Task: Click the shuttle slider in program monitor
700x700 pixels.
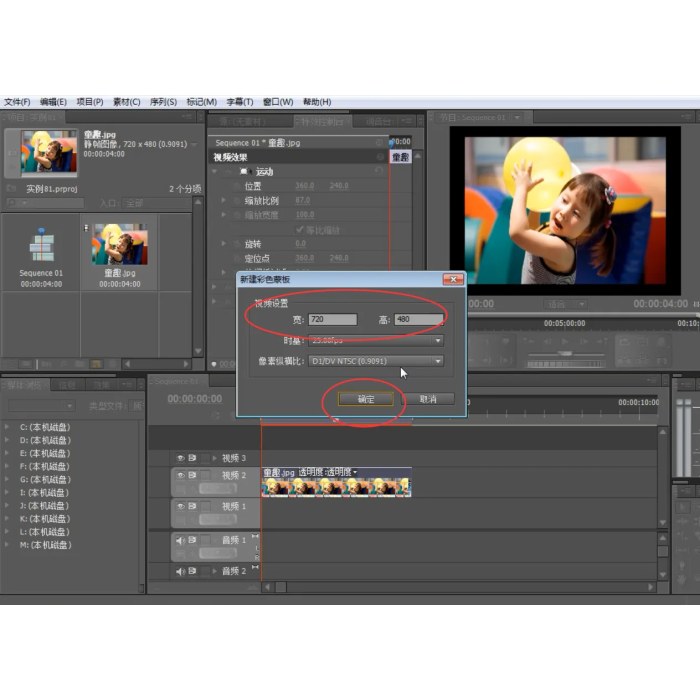Action: [566, 354]
